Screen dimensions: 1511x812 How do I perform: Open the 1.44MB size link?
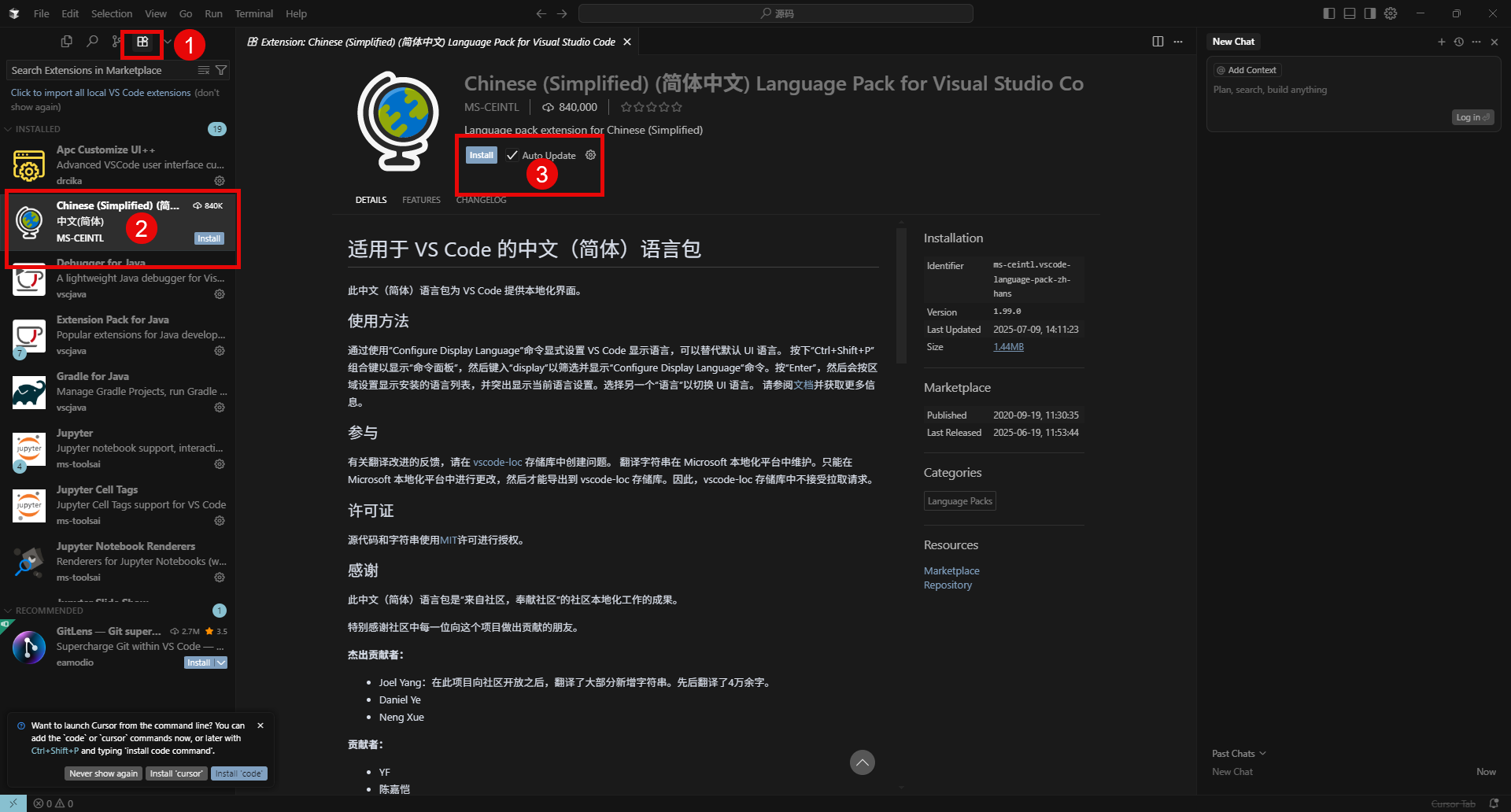click(x=1008, y=347)
